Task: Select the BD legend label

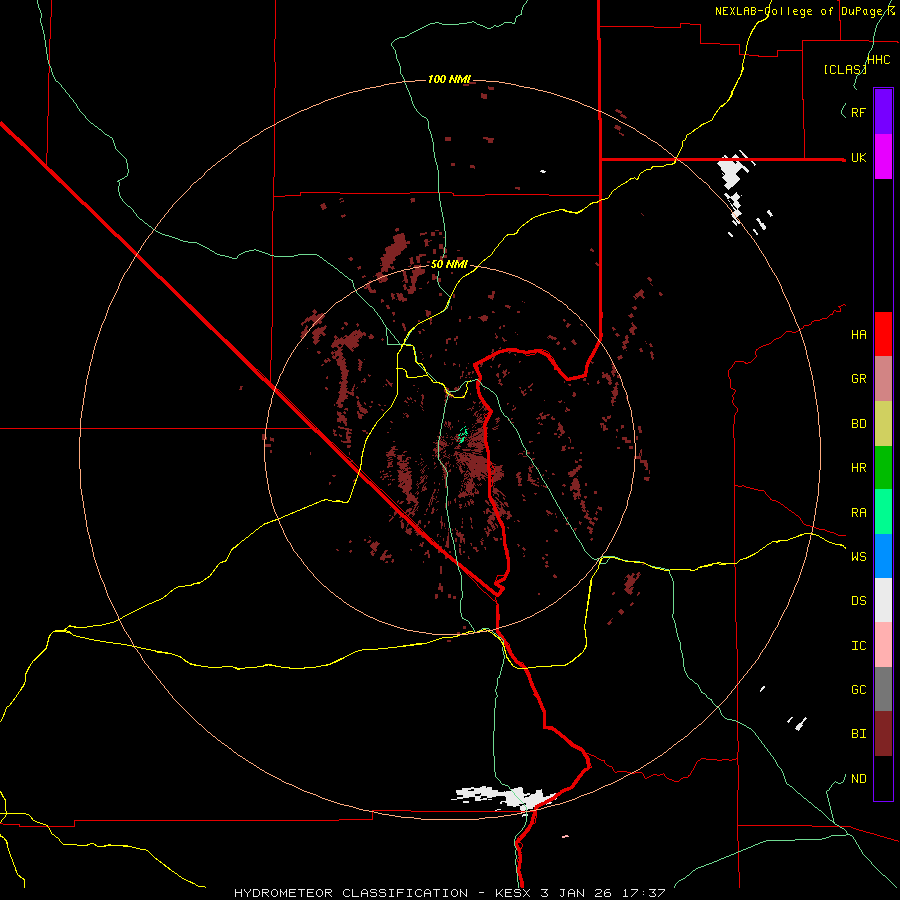Action: [x=858, y=424]
